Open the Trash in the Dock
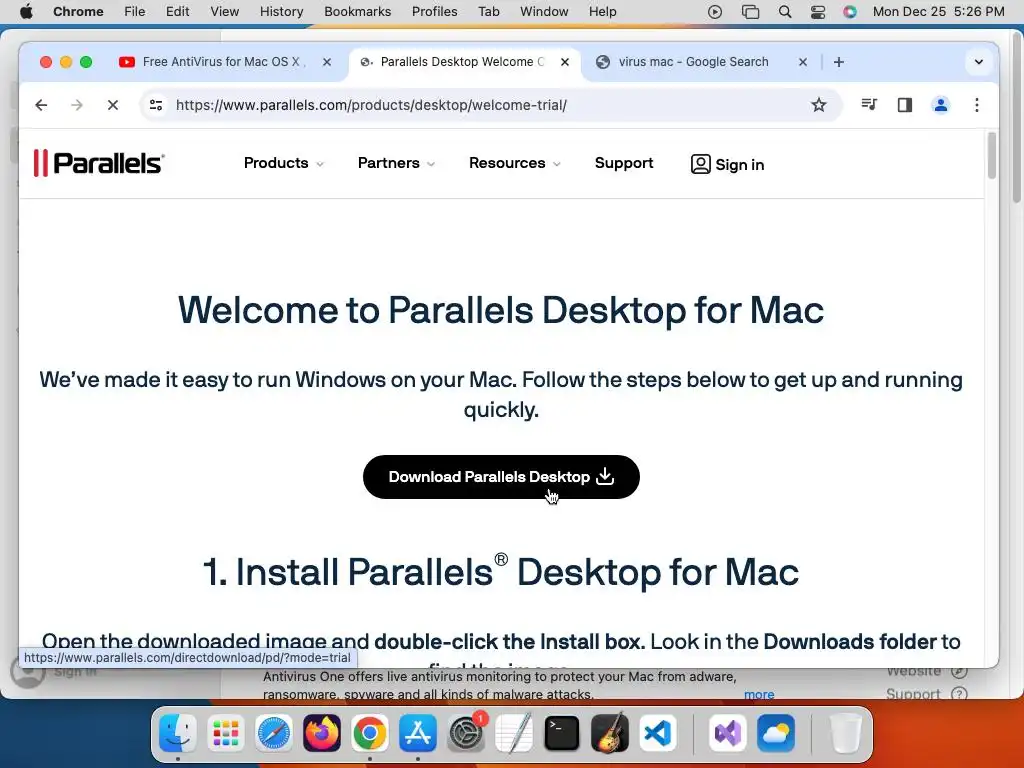1024x768 pixels. pyautogui.click(x=846, y=733)
